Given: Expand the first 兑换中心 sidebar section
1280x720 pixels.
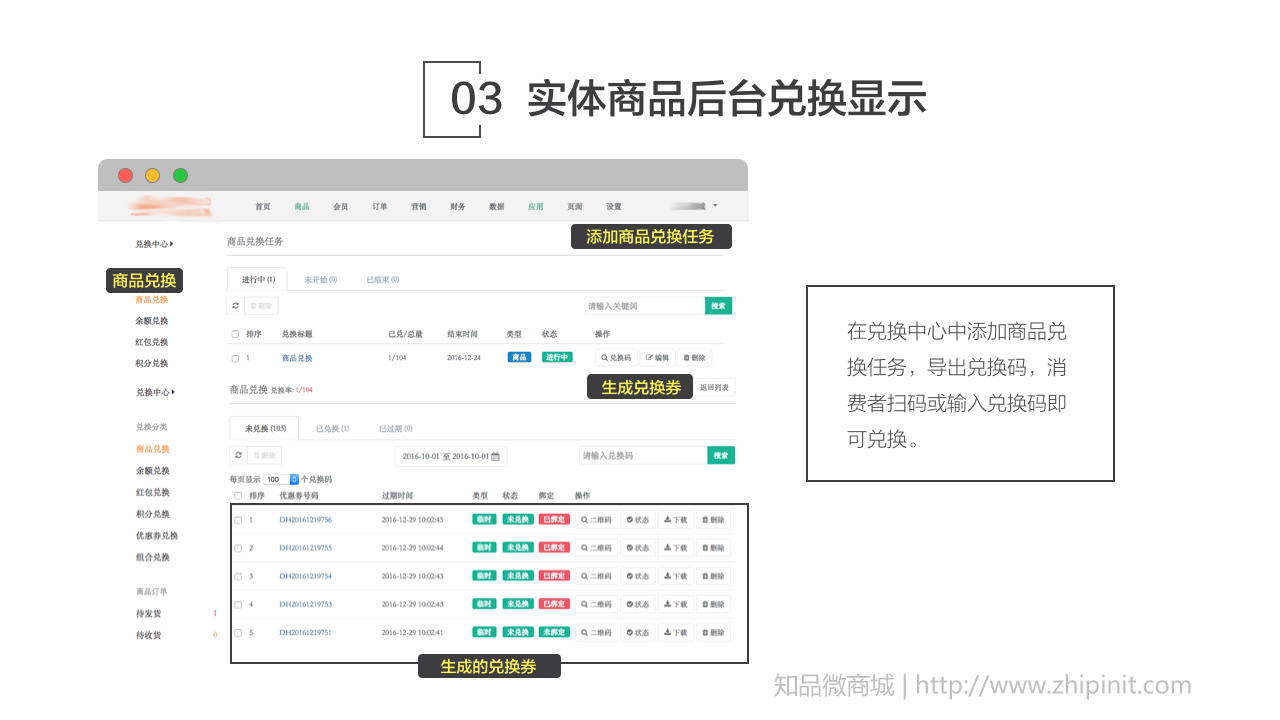Looking at the screenshot, I should pyautogui.click(x=154, y=244).
